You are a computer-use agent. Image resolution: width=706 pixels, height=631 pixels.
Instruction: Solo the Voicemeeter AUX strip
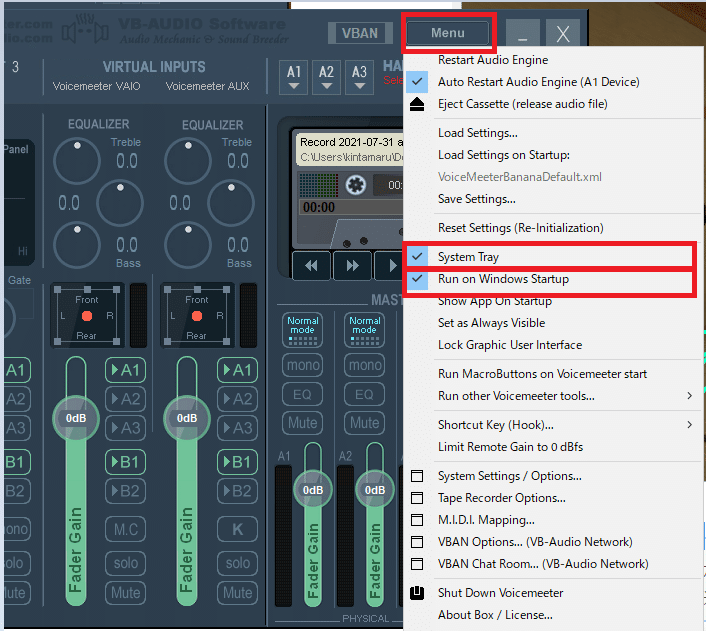pos(237,563)
